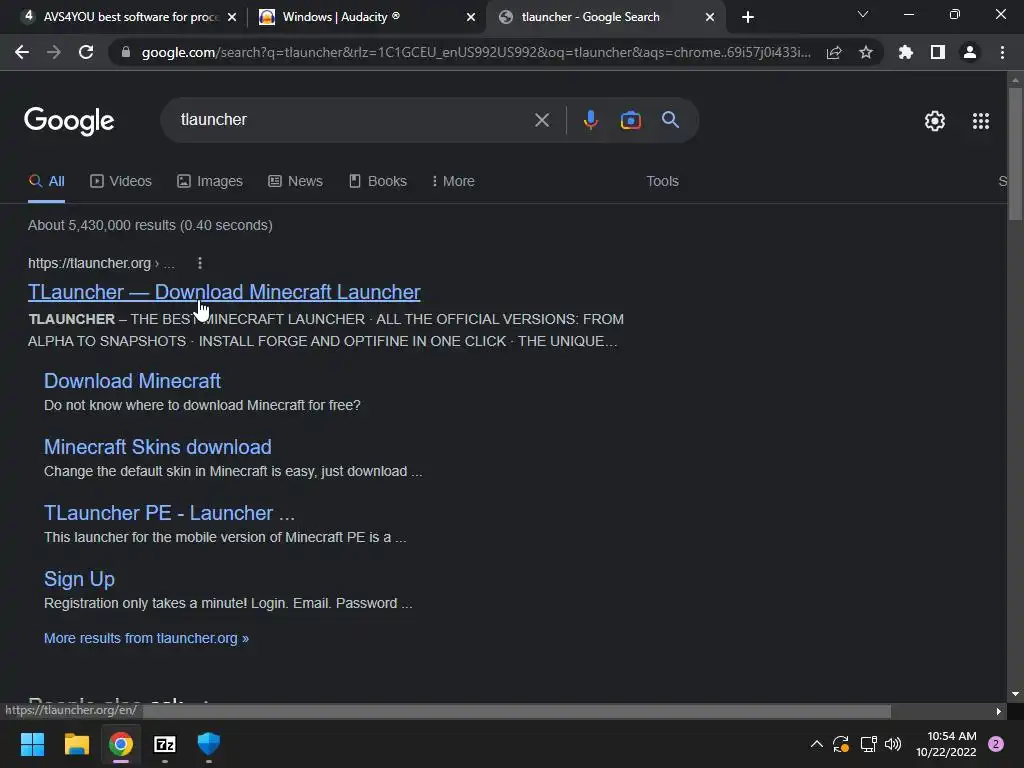This screenshot has width=1024, height=768.
Task: Open Chrome's three-dot menu
Action: (1002, 52)
